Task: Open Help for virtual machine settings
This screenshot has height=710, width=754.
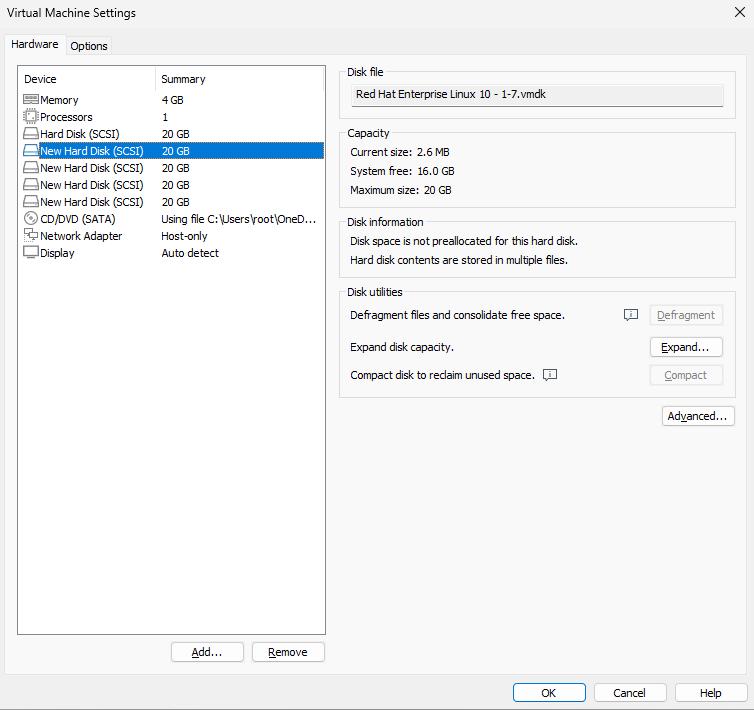Action: tap(711, 693)
